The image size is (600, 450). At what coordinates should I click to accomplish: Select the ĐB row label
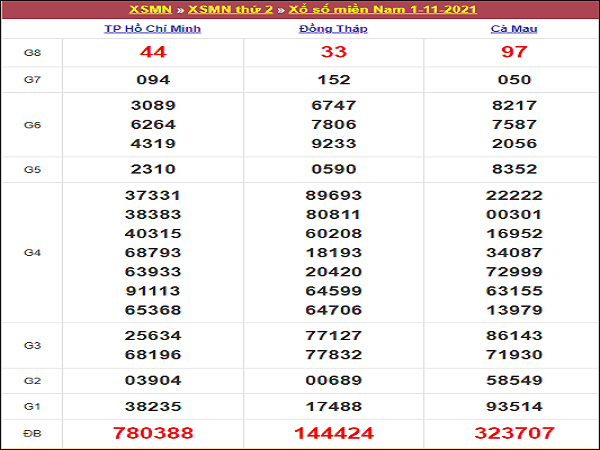point(31,433)
